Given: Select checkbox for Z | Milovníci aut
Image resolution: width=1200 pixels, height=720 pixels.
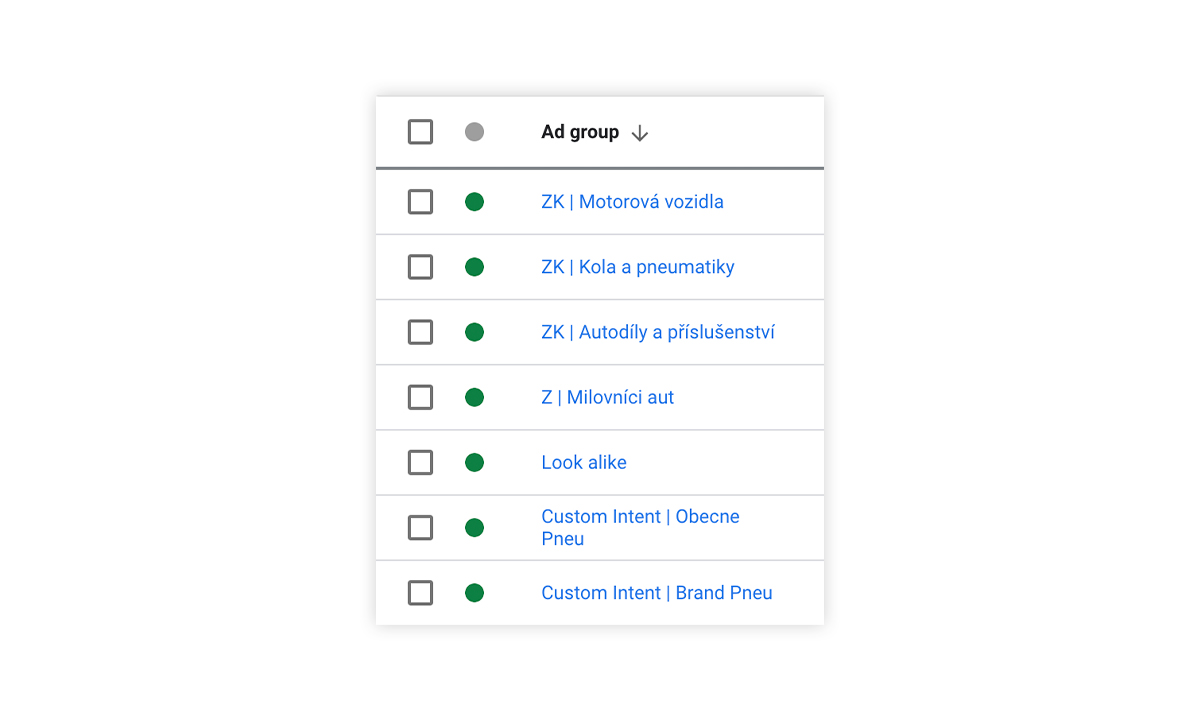Looking at the screenshot, I should (x=420, y=397).
